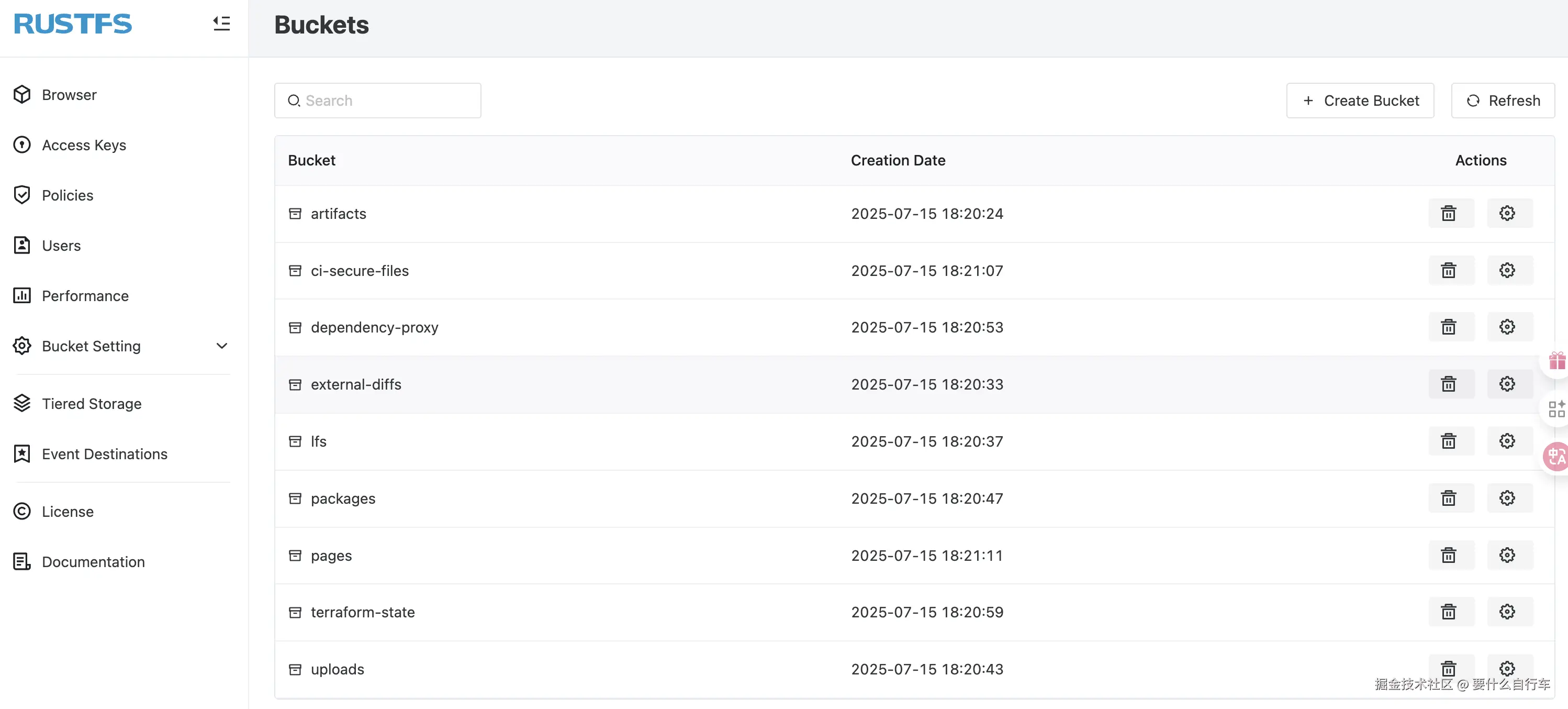Delete the artifacts bucket
Screen dimensions: 1568x709
[x=1448, y=213]
